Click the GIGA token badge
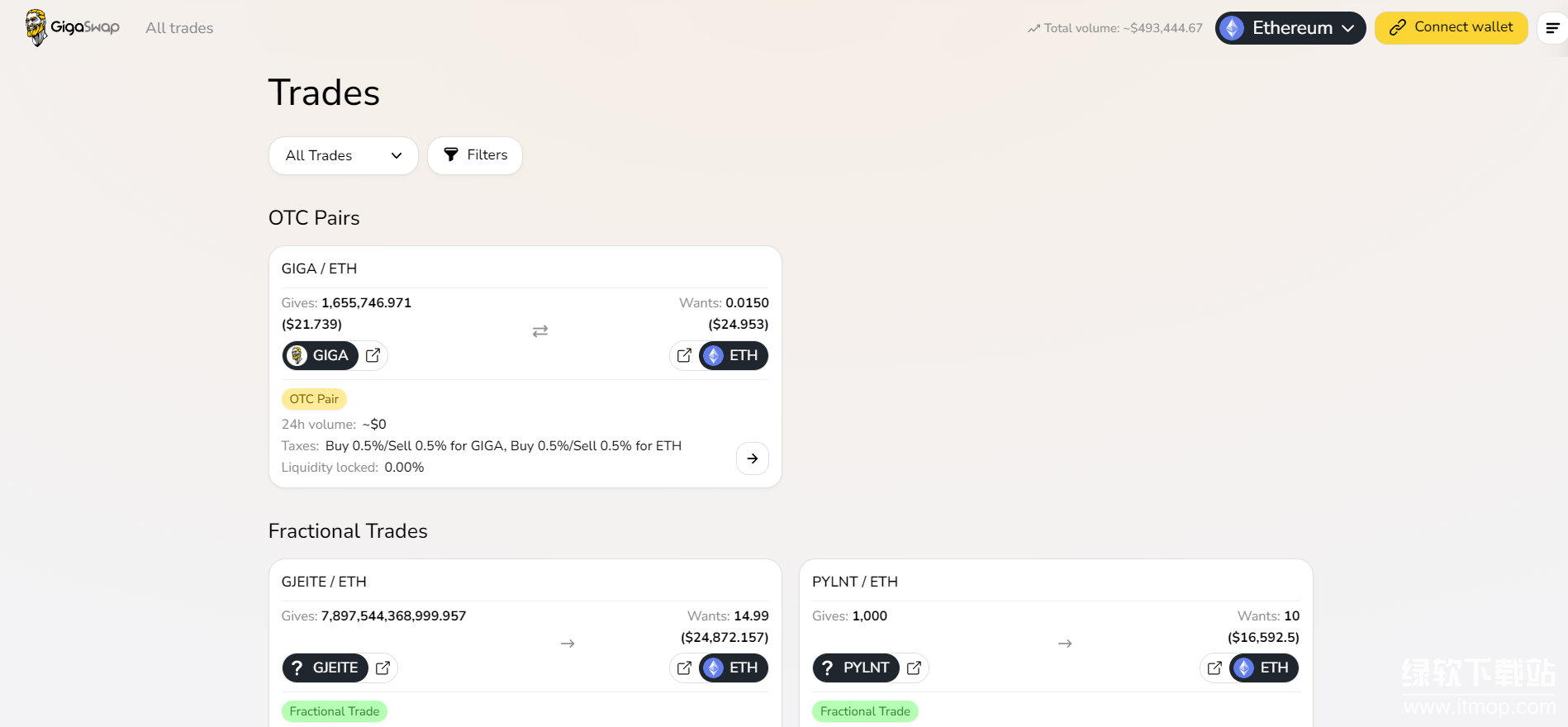This screenshot has height=727, width=1568. point(321,355)
